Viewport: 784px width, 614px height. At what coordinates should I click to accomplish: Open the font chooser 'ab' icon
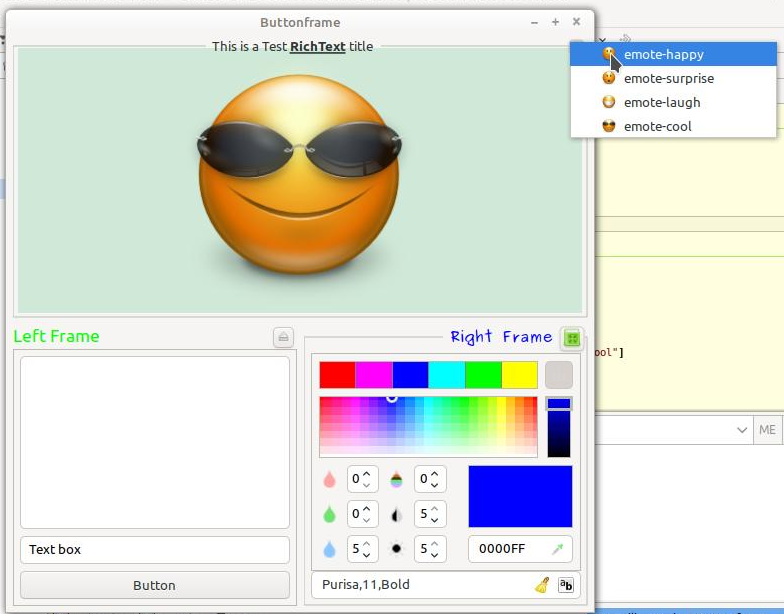pyautogui.click(x=566, y=585)
